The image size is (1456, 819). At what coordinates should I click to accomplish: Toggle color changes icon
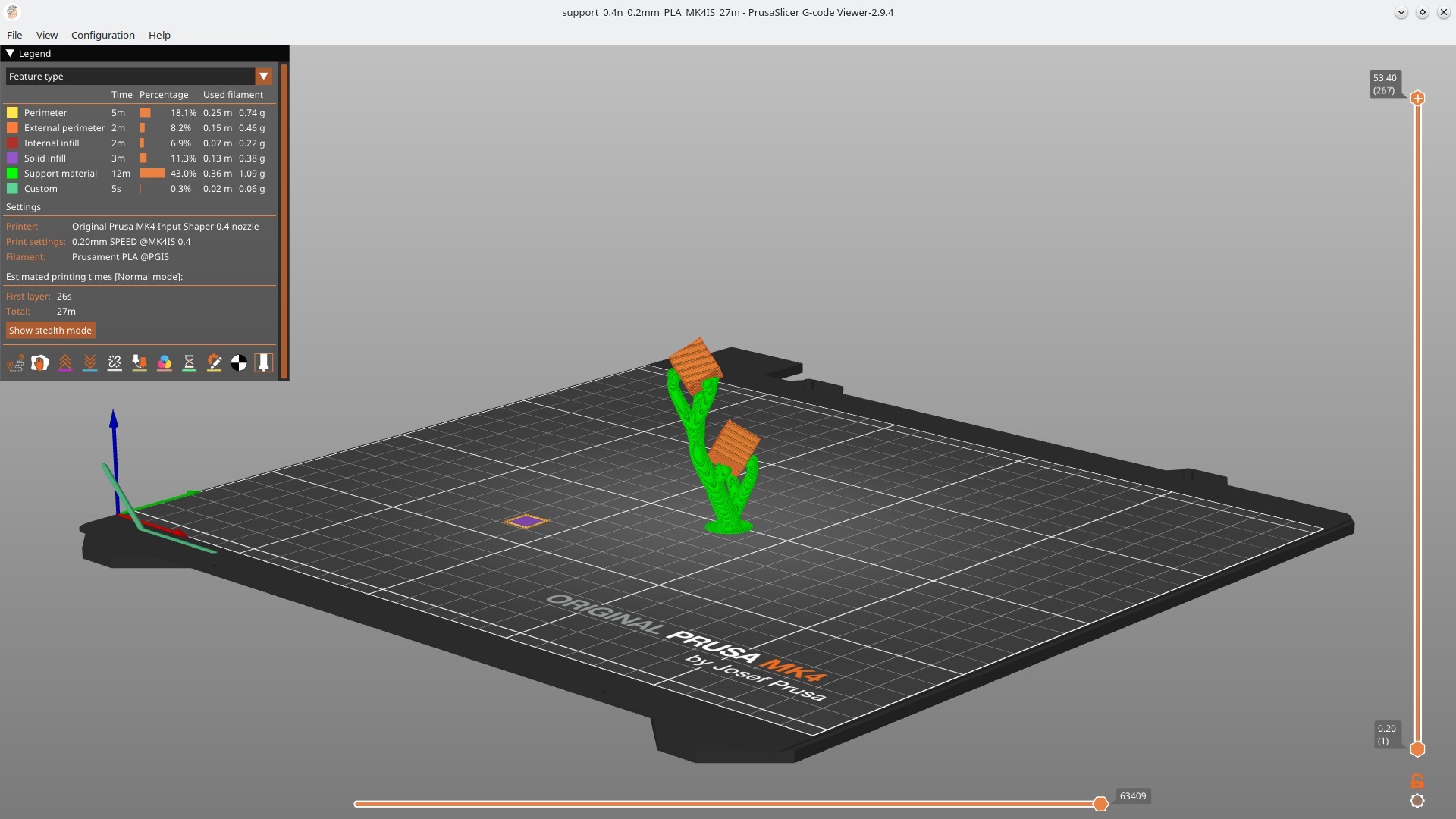165,363
